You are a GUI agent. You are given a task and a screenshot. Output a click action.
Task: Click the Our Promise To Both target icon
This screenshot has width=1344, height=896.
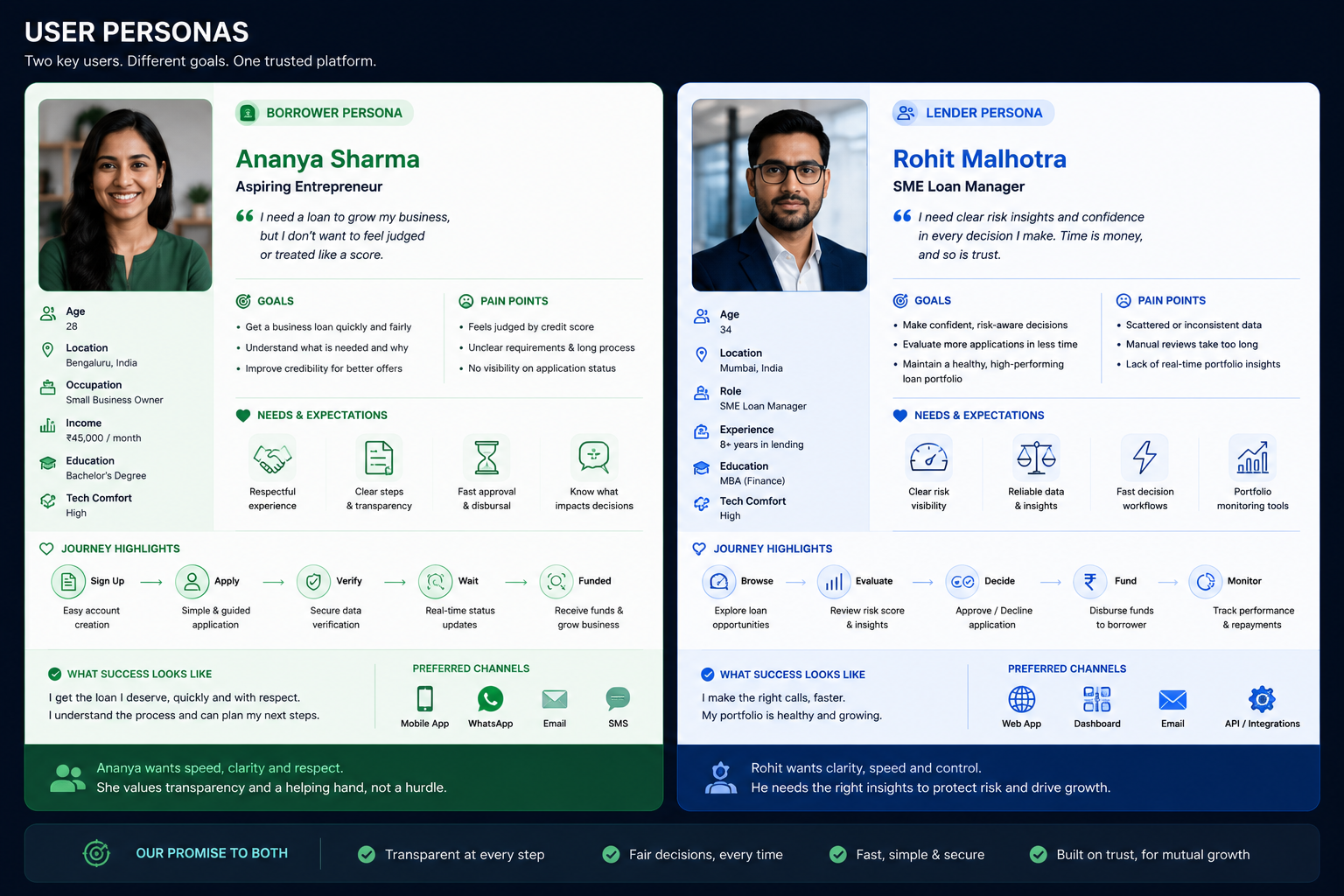96,853
